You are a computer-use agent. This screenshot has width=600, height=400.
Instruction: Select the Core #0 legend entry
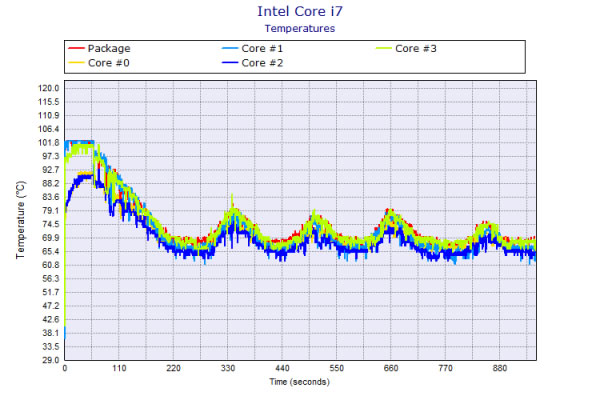click(99, 63)
